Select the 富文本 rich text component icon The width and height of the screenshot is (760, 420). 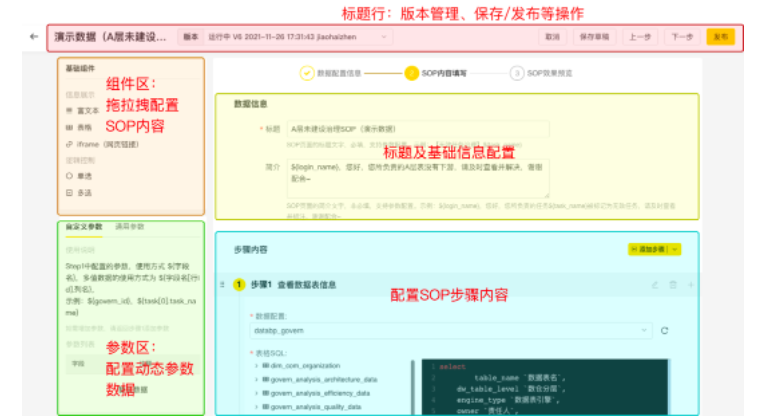(69, 110)
